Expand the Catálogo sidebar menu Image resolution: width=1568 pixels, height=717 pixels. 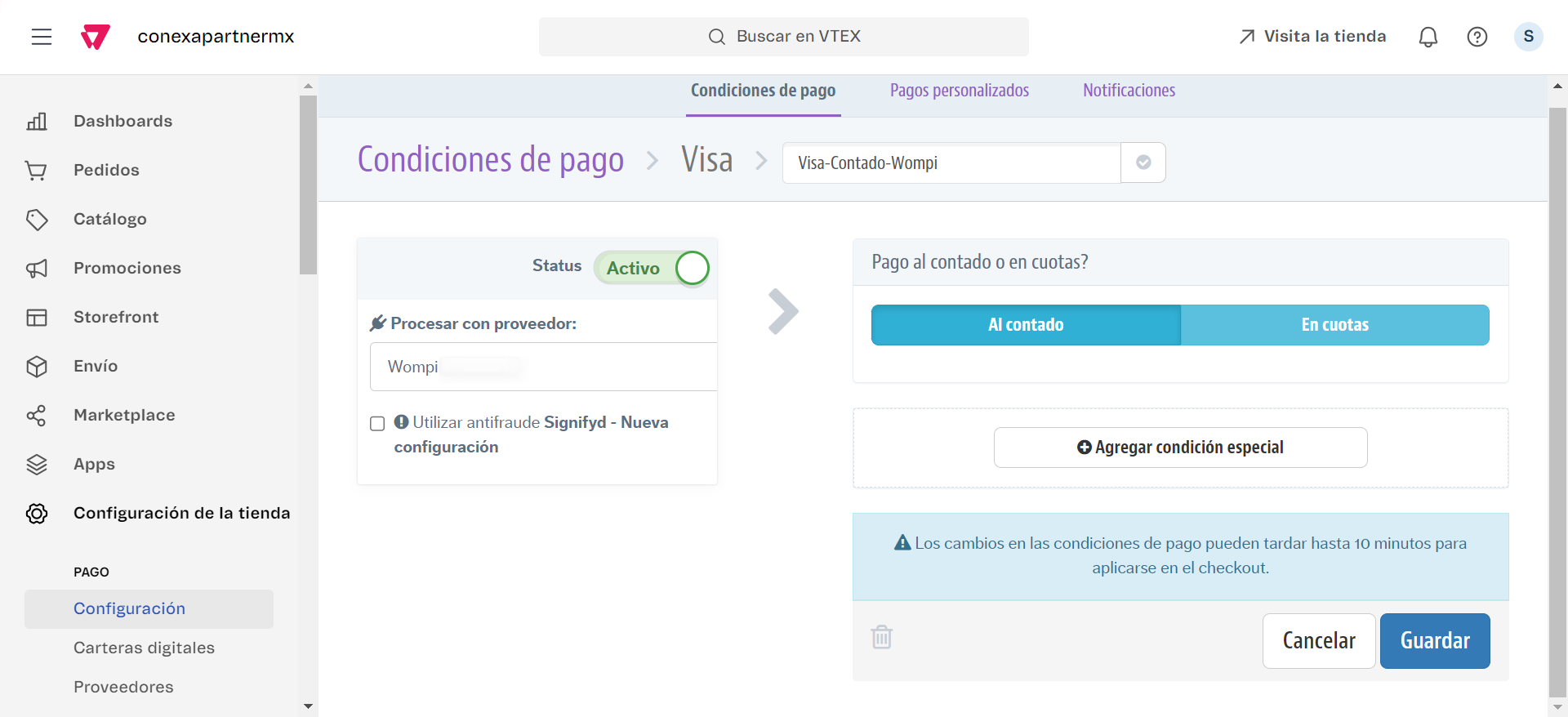pyautogui.click(x=110, y=219)
